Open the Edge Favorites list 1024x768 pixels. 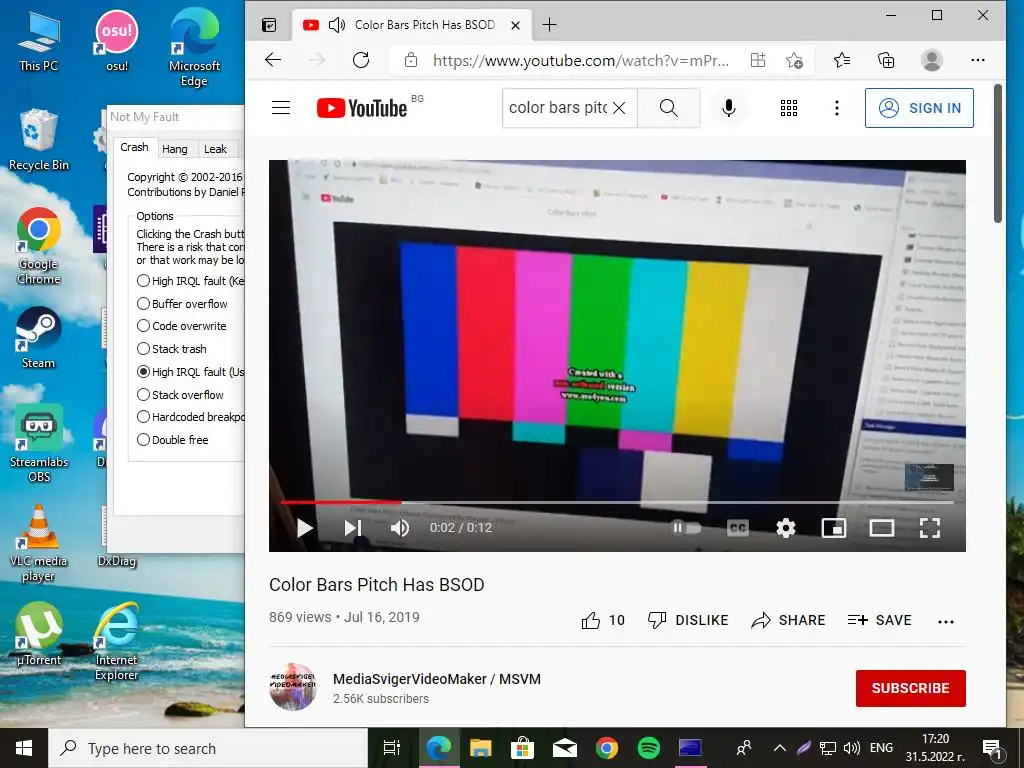pyautogui.click(x=842, y=60)
